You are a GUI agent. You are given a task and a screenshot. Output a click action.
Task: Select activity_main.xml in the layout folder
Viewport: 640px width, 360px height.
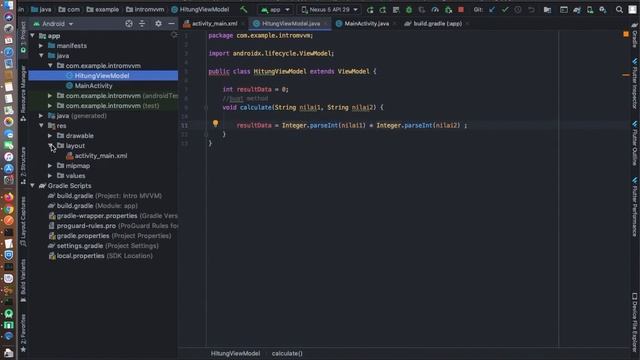(x=101, y=156)
